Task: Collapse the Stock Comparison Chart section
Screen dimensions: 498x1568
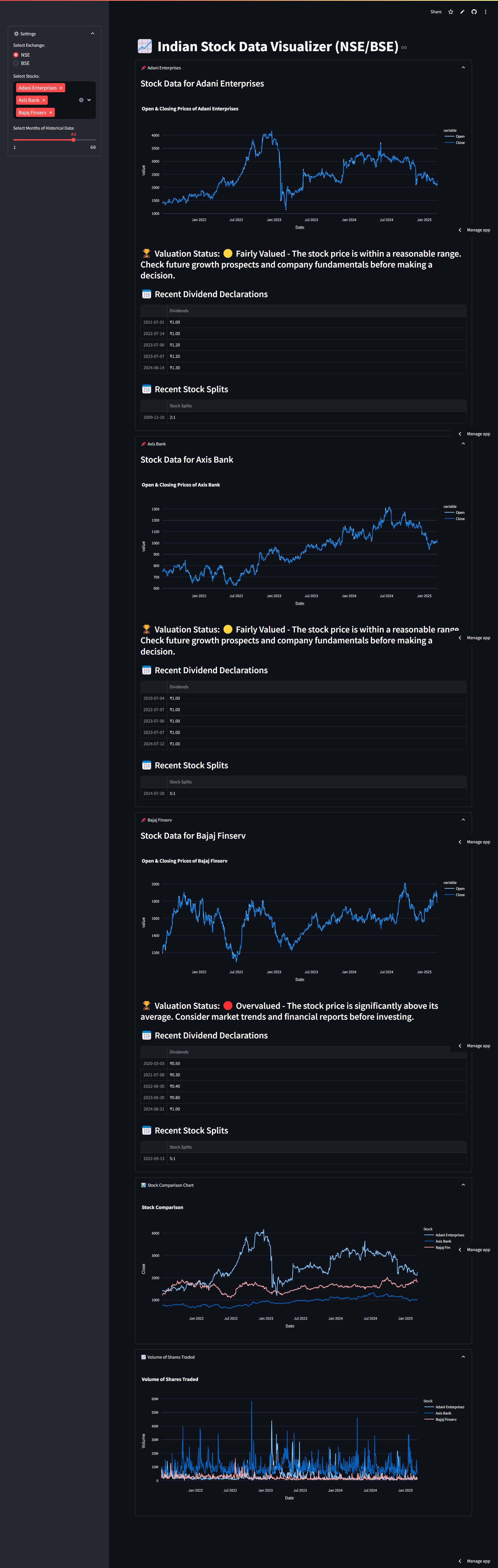Action: (x=463, y=1185)
